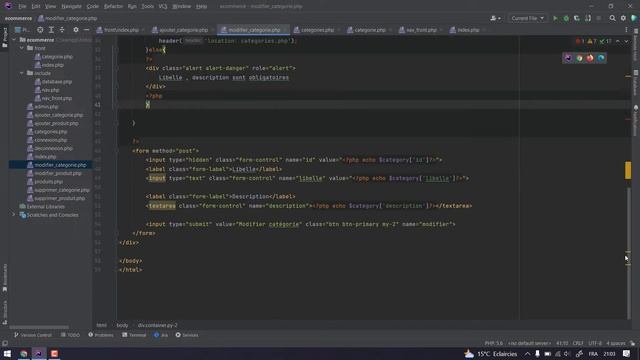Hide the Project panel with minus icon
The image size is (640, 360).
pos(86,30)
